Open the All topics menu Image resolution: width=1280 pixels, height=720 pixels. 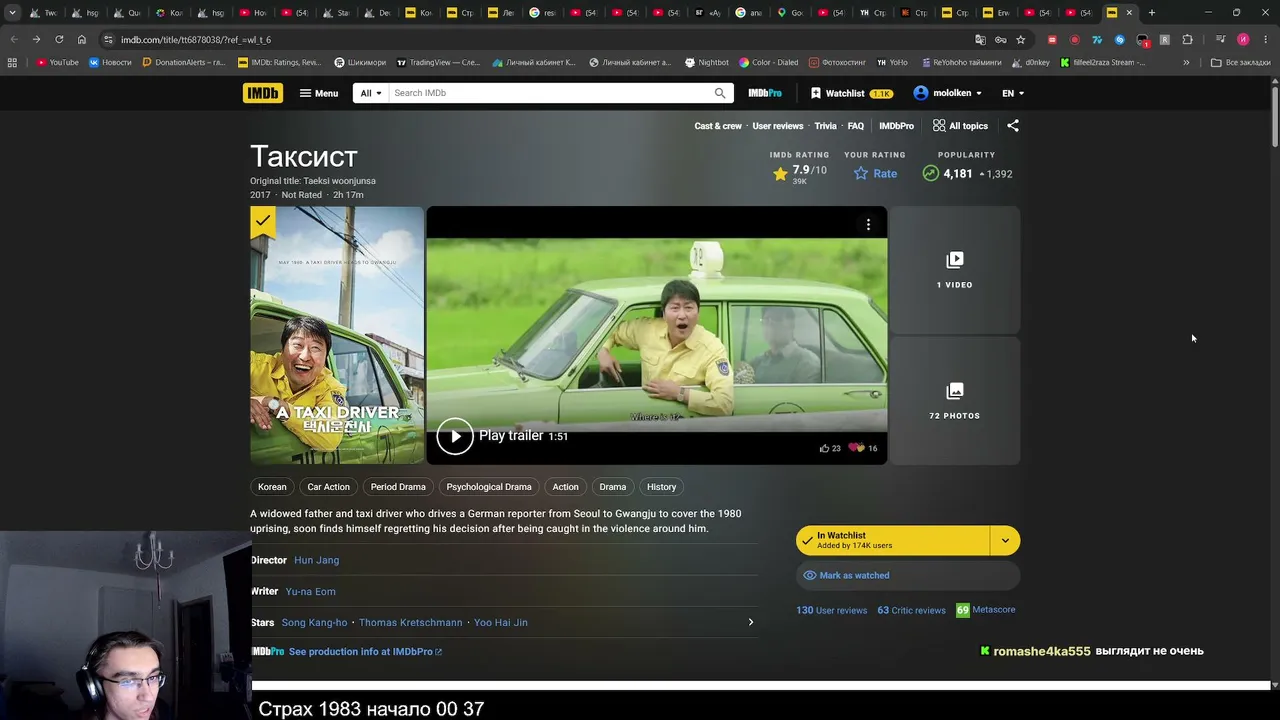(x=960, y=126)
